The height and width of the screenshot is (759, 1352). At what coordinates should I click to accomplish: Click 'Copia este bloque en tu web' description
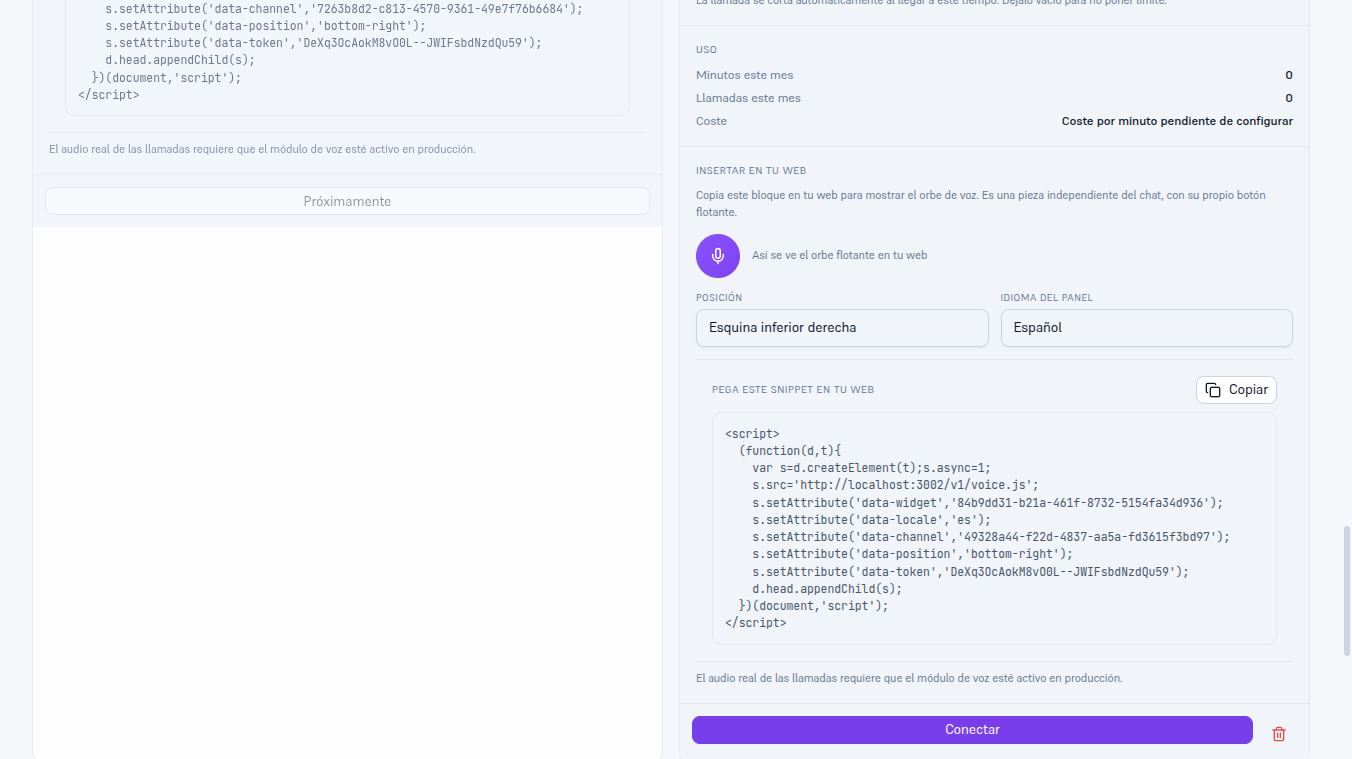click(x=980, y=204)
